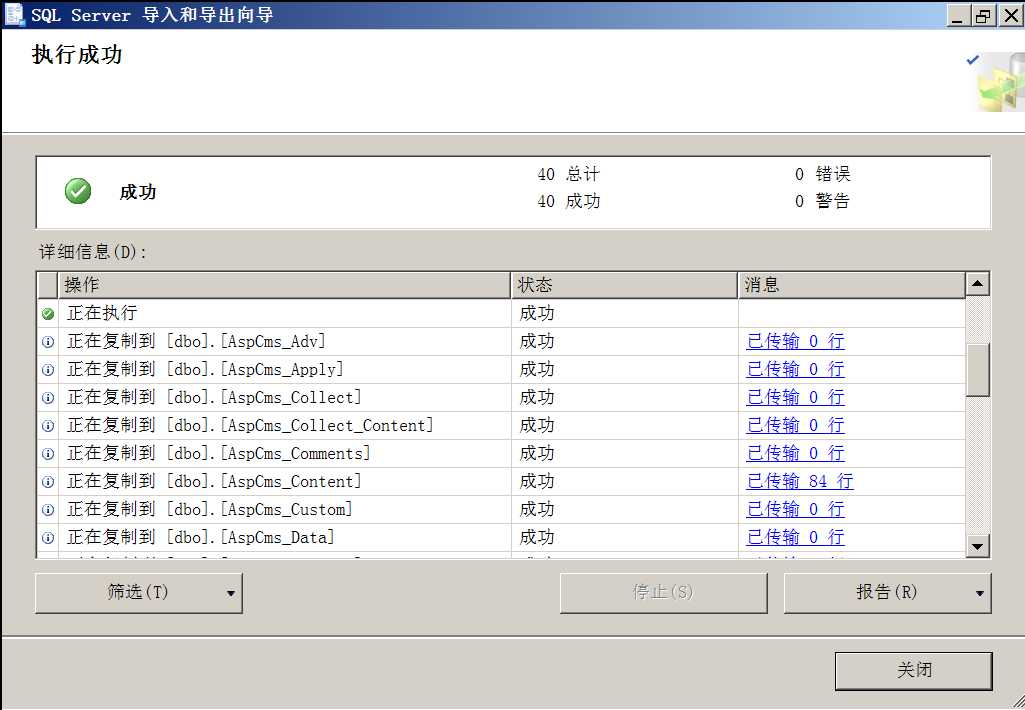The width and height of the screenshot is (1025, 710).
Task: Open the 筛选(T) filter dropdown
Action: click(139, 593)
